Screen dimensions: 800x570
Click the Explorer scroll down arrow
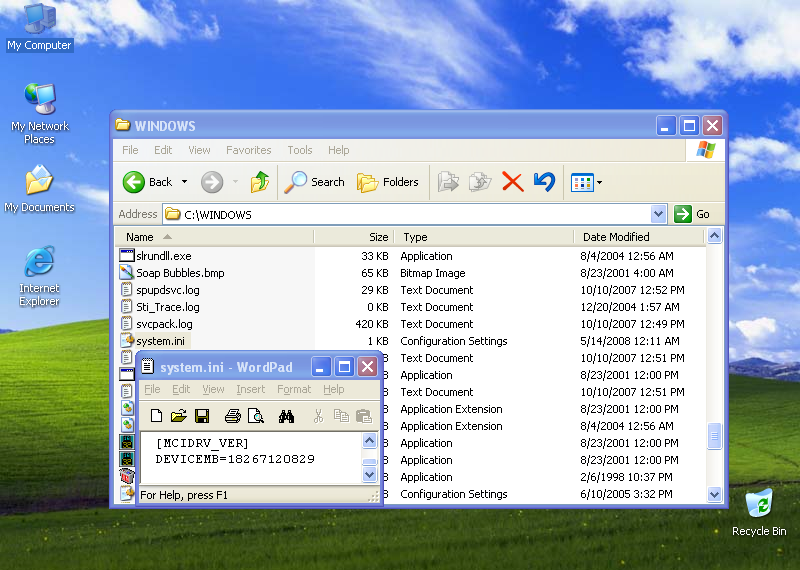pyautogui.click(x=714, y=494)
